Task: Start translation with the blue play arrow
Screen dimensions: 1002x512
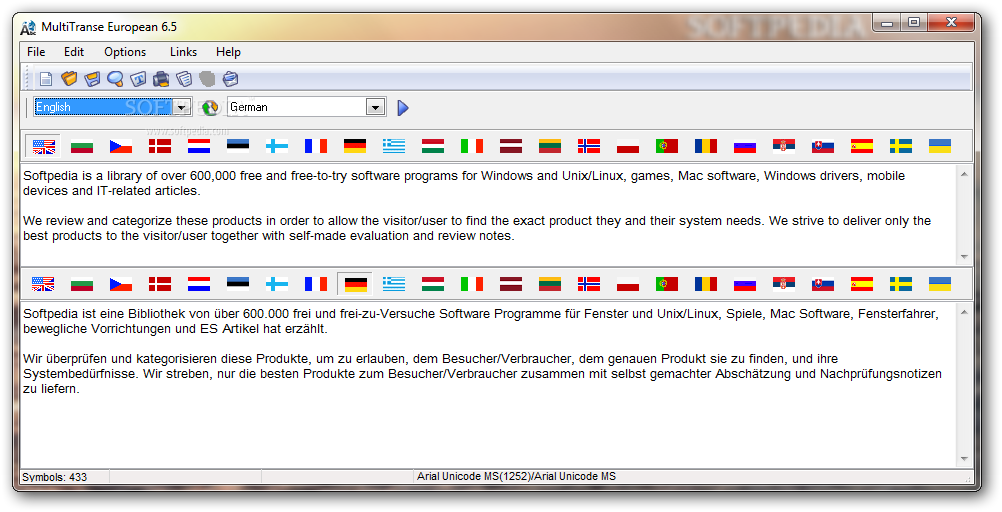Action: [403, 107]
